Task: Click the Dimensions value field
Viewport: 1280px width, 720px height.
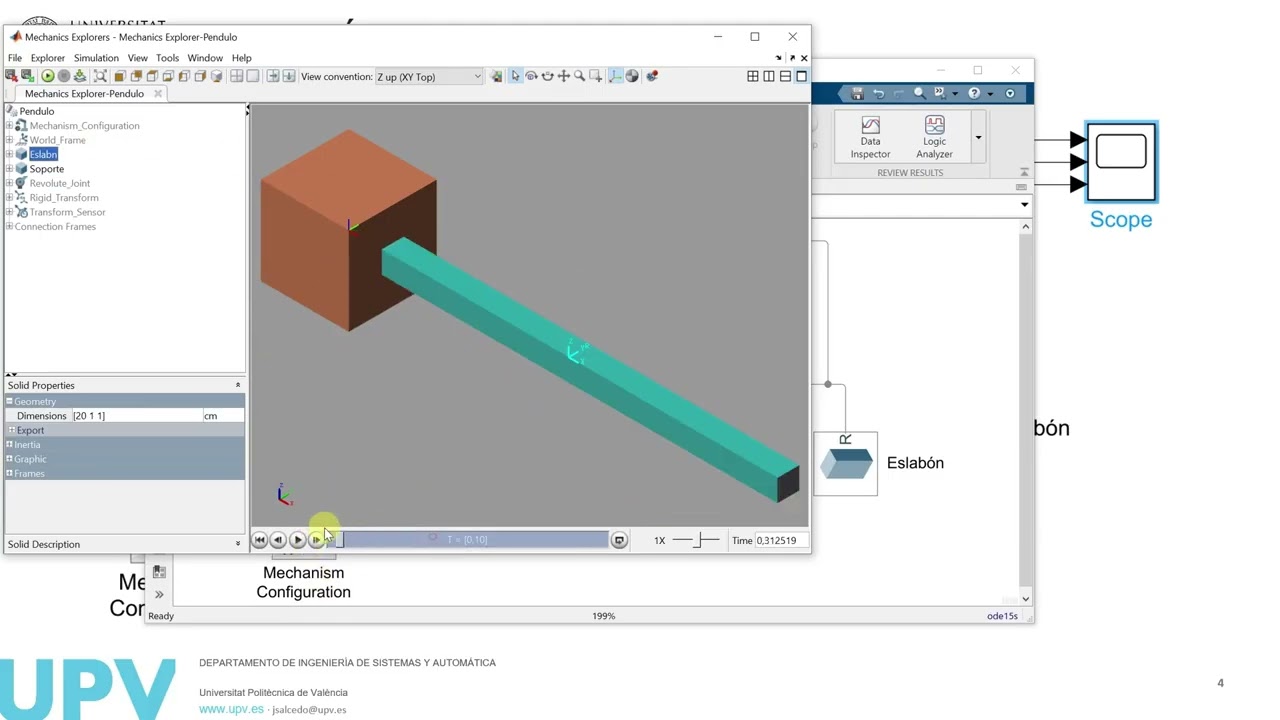Action: pyautogui.click(x=137, y=416)
